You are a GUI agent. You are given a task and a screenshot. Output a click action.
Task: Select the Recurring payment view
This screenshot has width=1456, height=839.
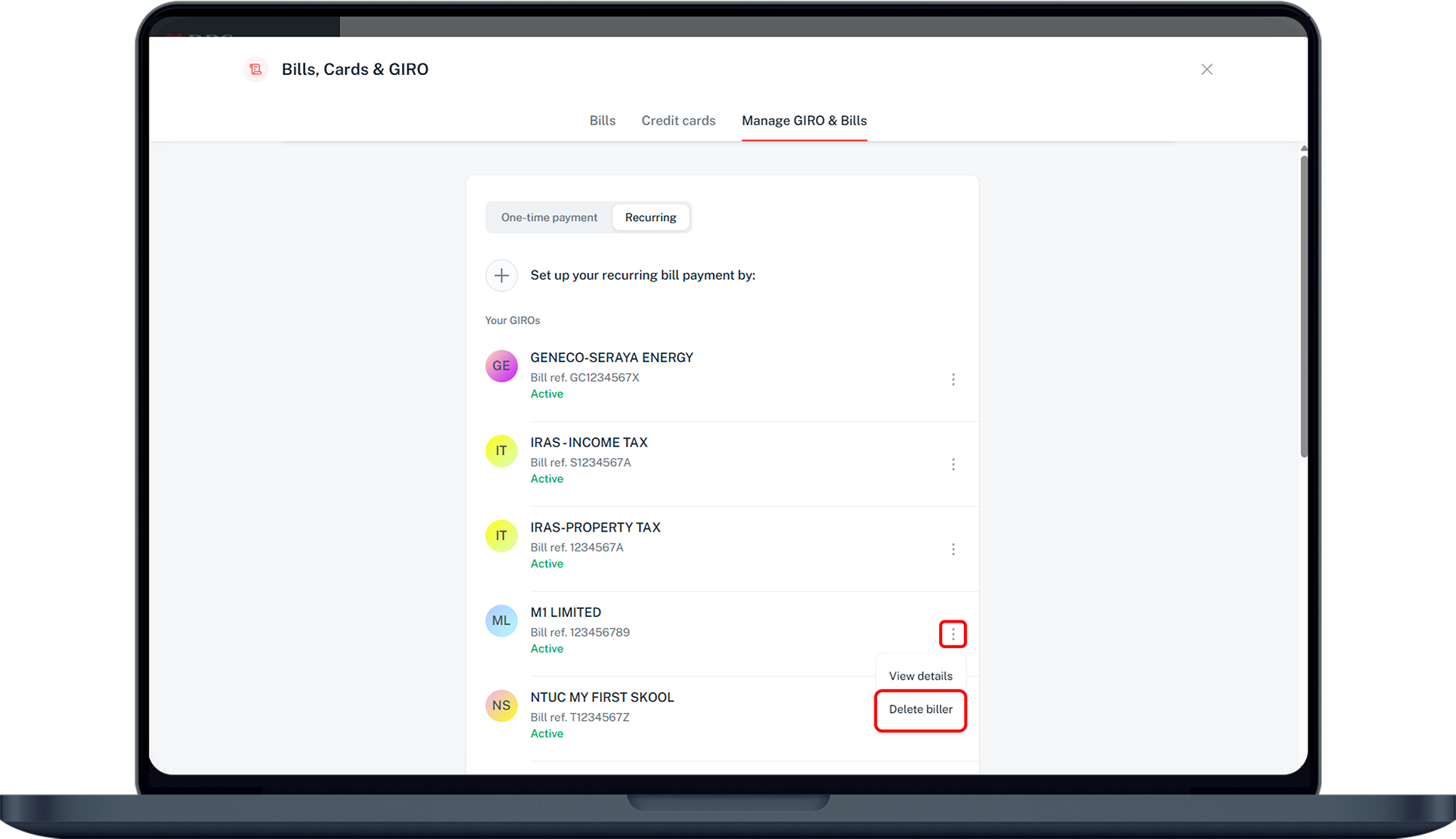click(x=651, y=218)
